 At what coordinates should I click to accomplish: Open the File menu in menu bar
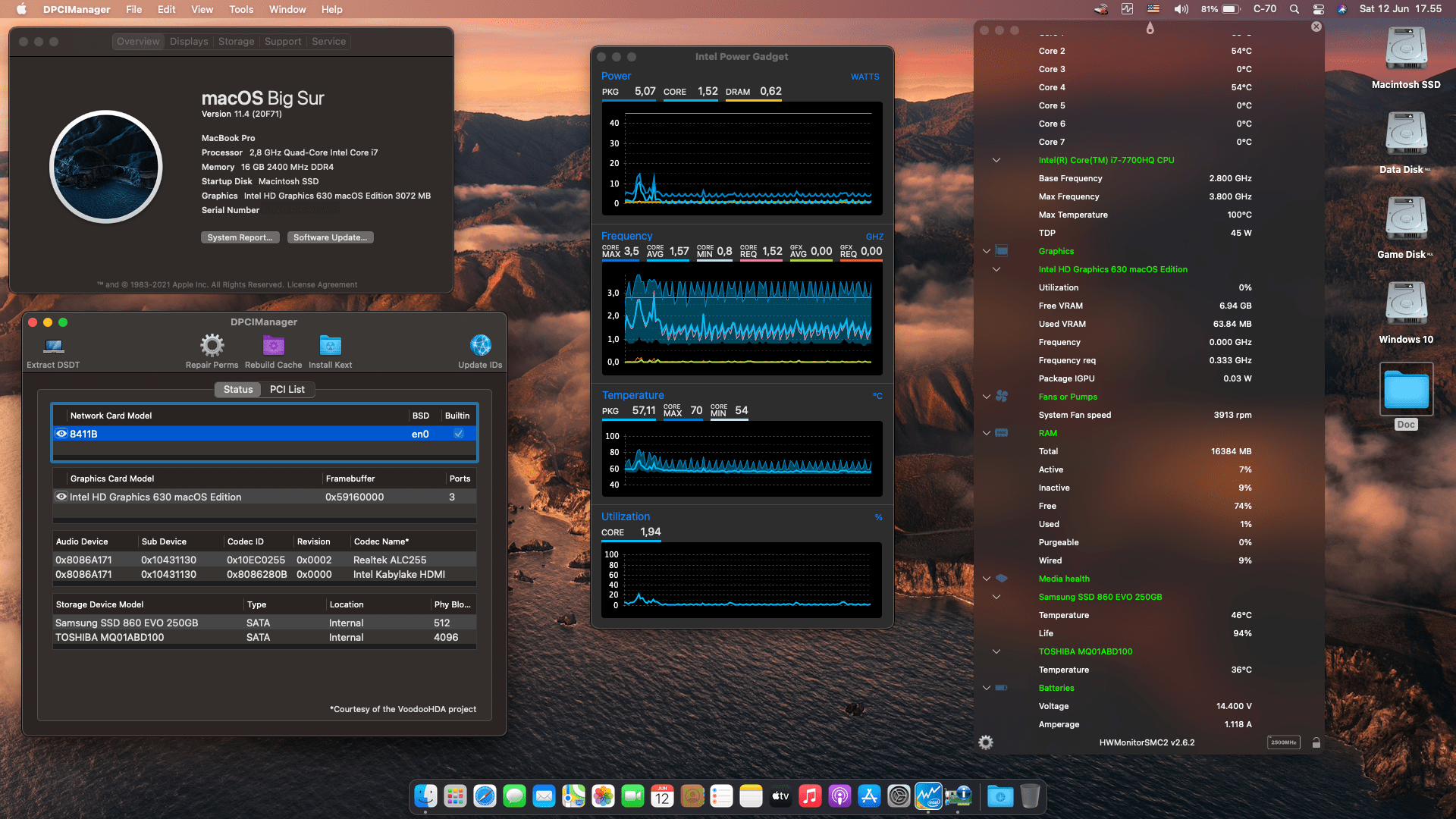(x=134, y=9)
